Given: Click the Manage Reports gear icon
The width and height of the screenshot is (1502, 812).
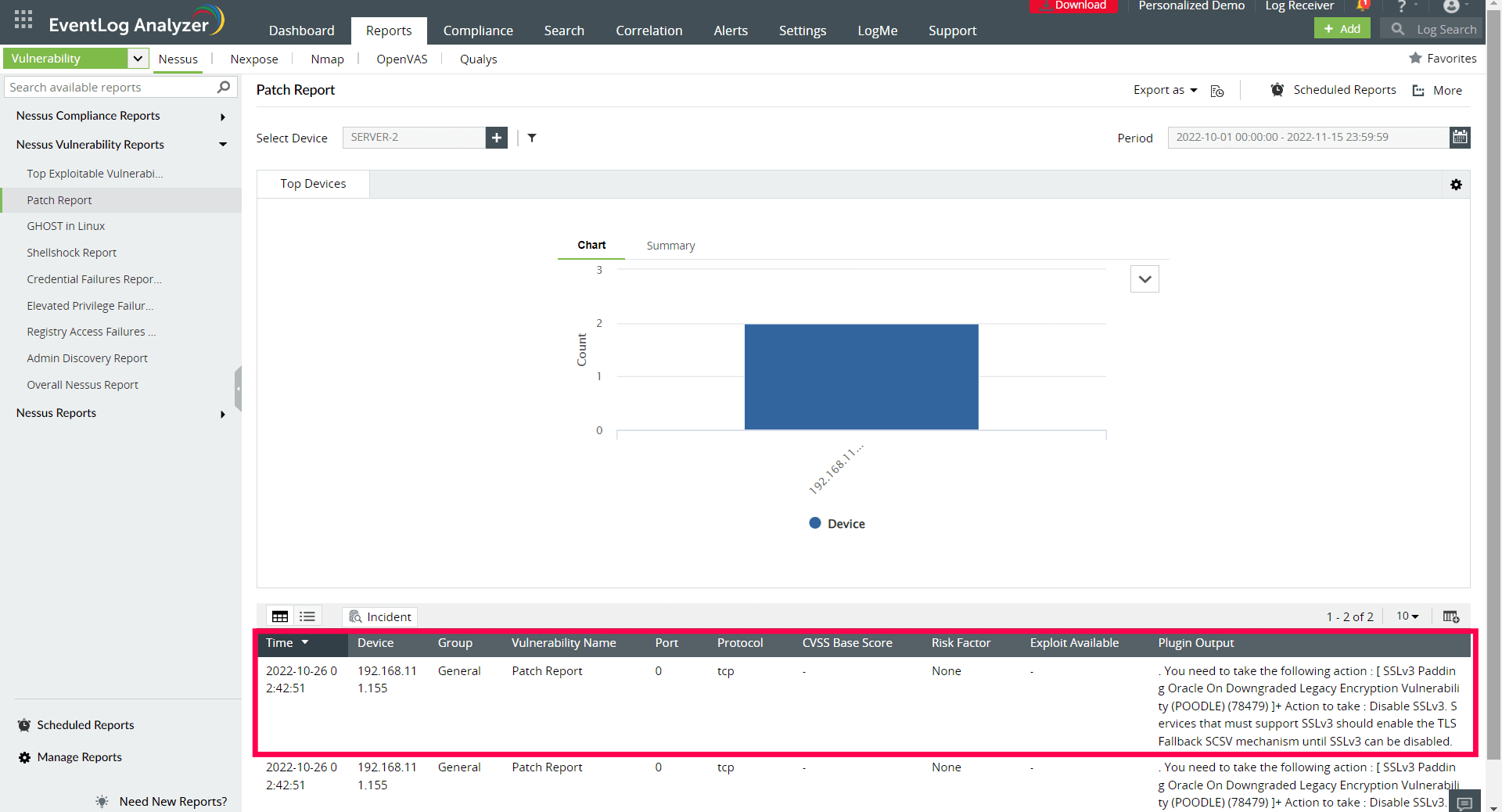Looking at the screenshot, I should (x=24, y=757).
